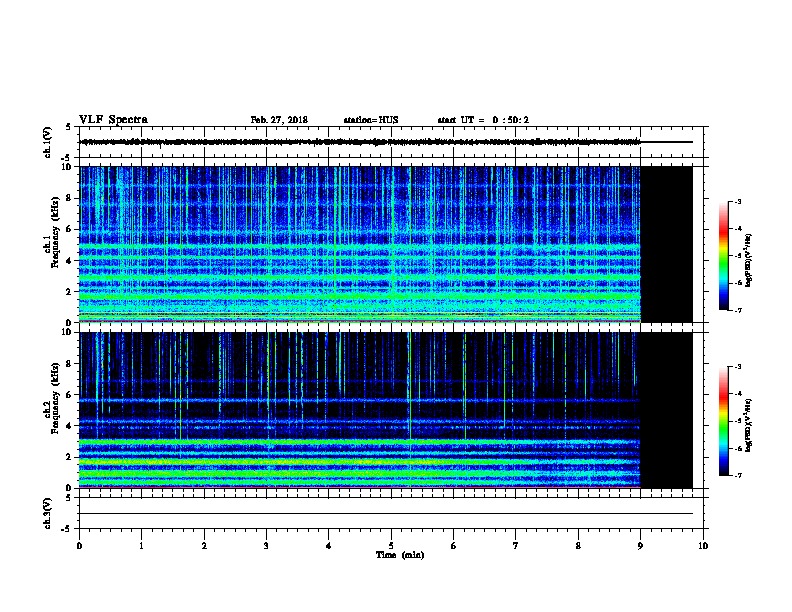Click the black no-data region in ch.1 spectrogram
This screenshot has height=612, width=792.
[666, 244]
